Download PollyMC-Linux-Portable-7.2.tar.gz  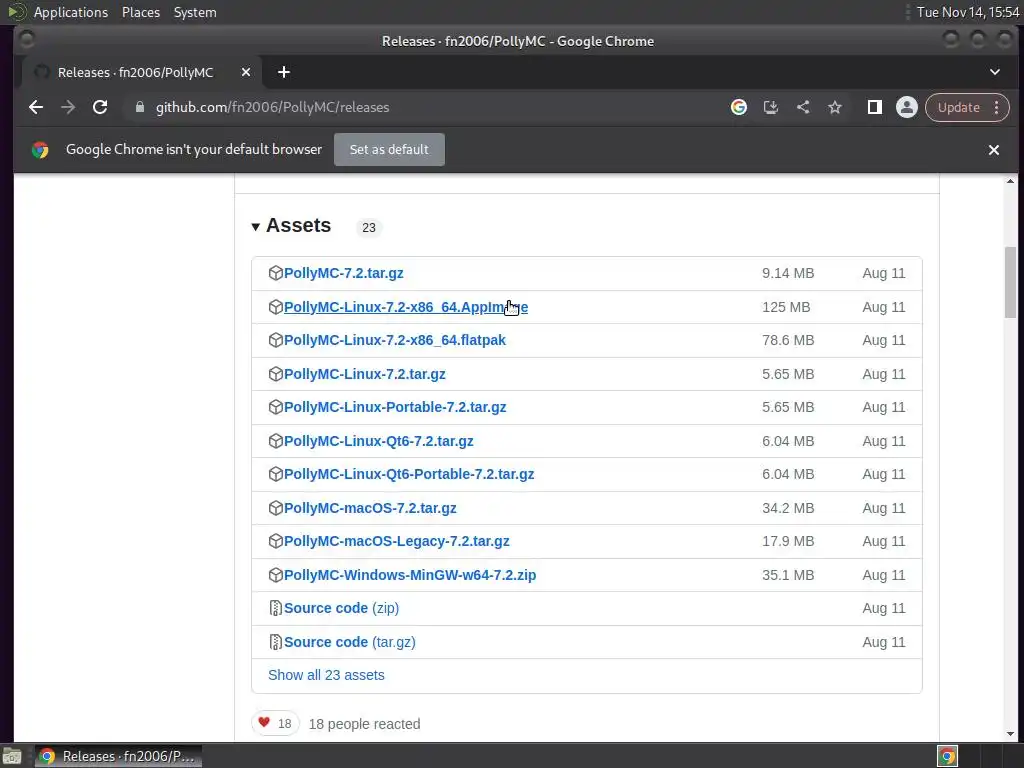click(x=395, y=408)
